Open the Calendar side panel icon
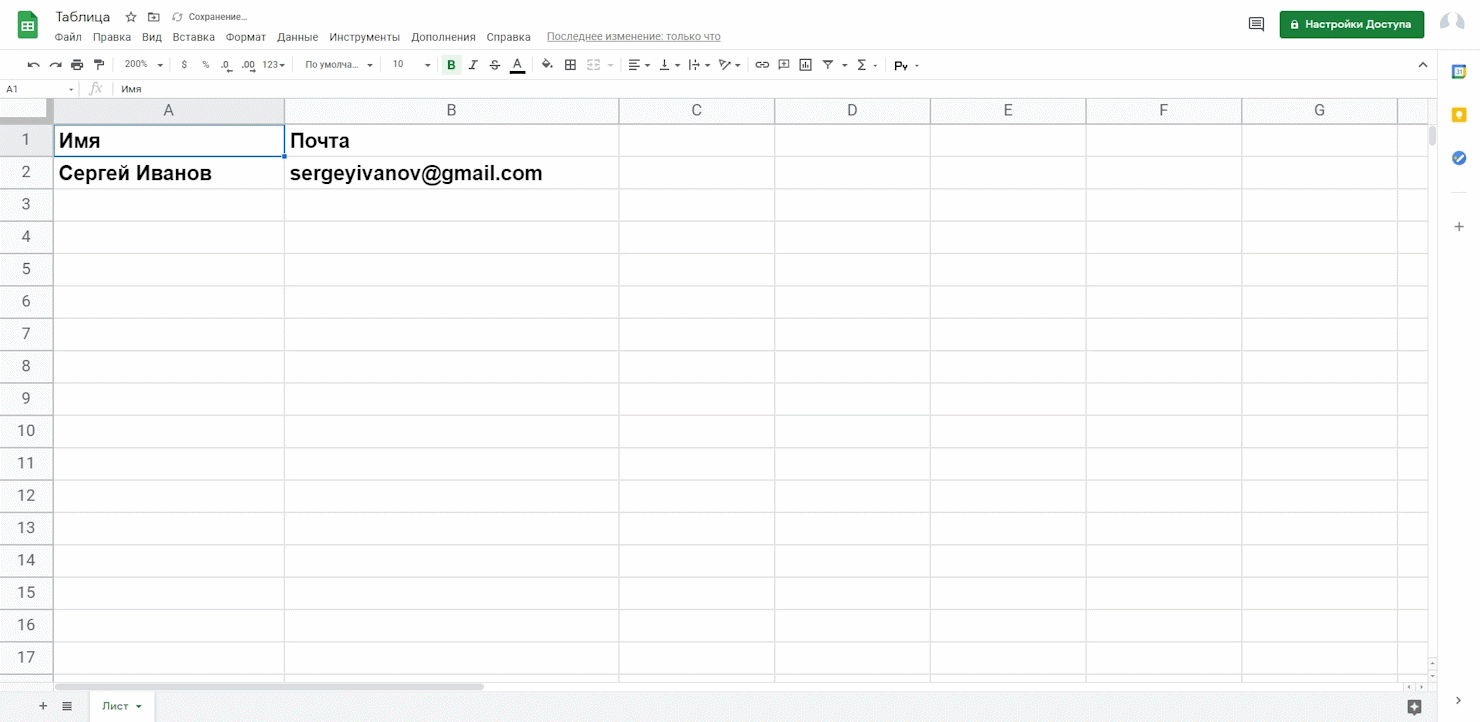Screen dimensions: 1480x722 [x=1459, y=71]
